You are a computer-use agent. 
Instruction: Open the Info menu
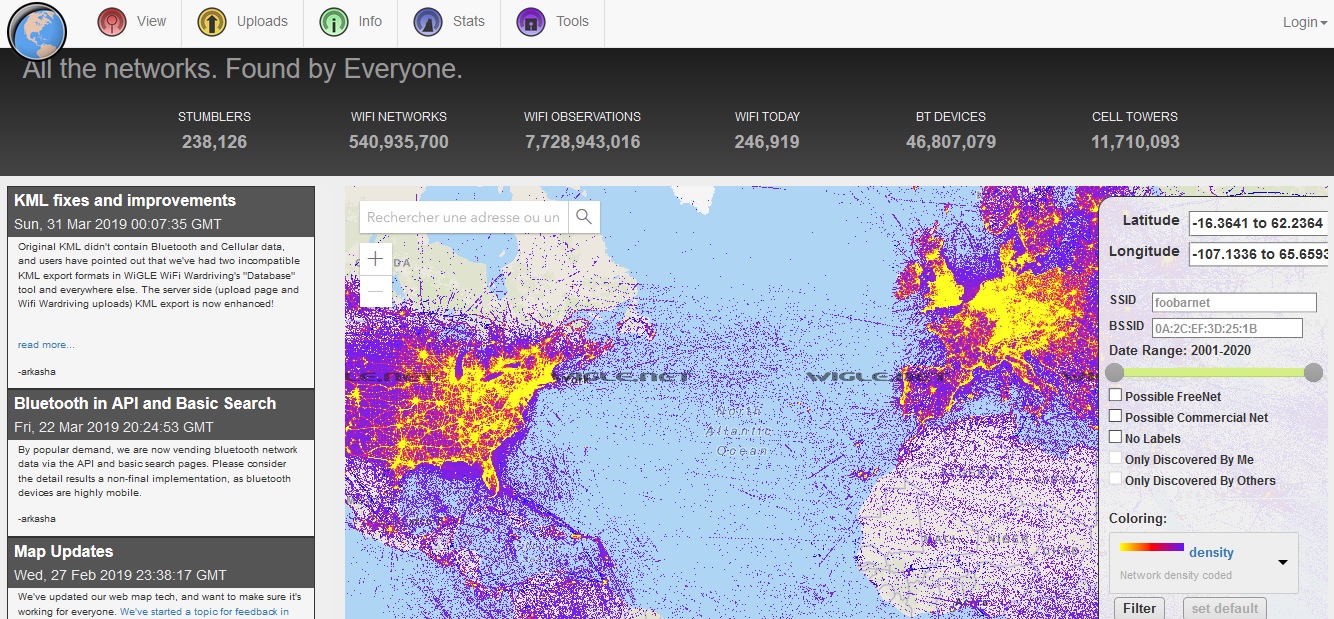pyautogui.click(x=350, y=22)
